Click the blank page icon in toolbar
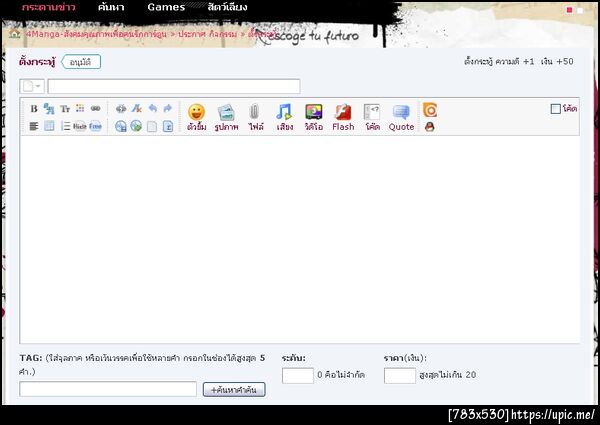600x425 pixels. (152, 126)
